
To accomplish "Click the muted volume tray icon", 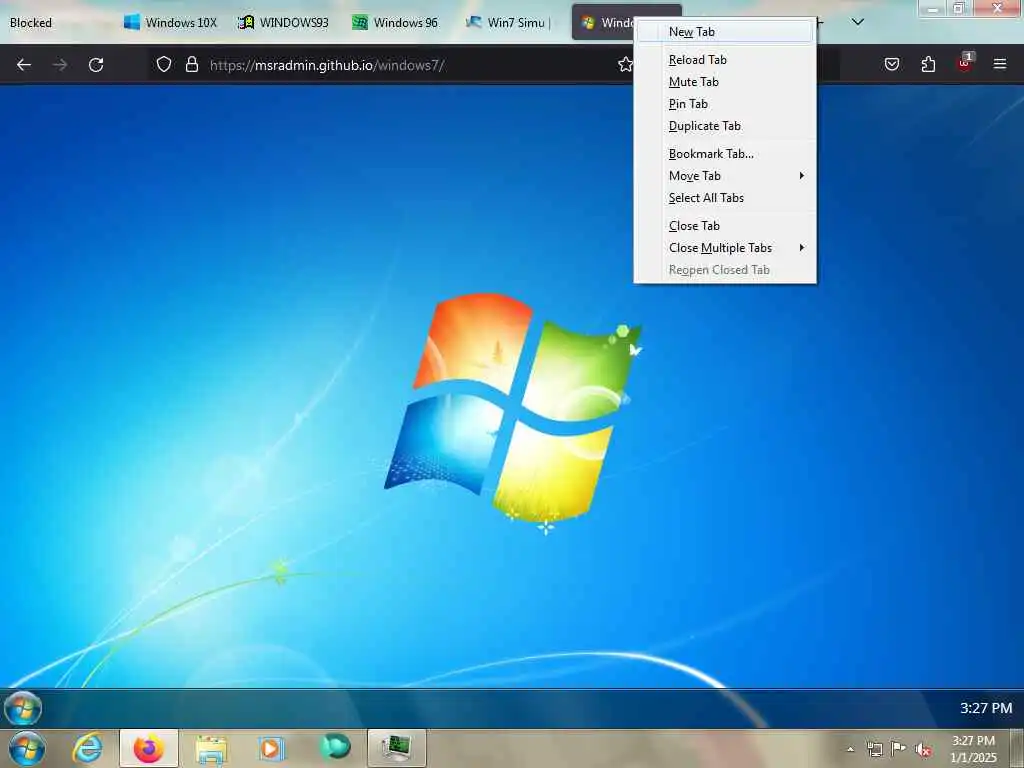I will [x=923, y=749].
